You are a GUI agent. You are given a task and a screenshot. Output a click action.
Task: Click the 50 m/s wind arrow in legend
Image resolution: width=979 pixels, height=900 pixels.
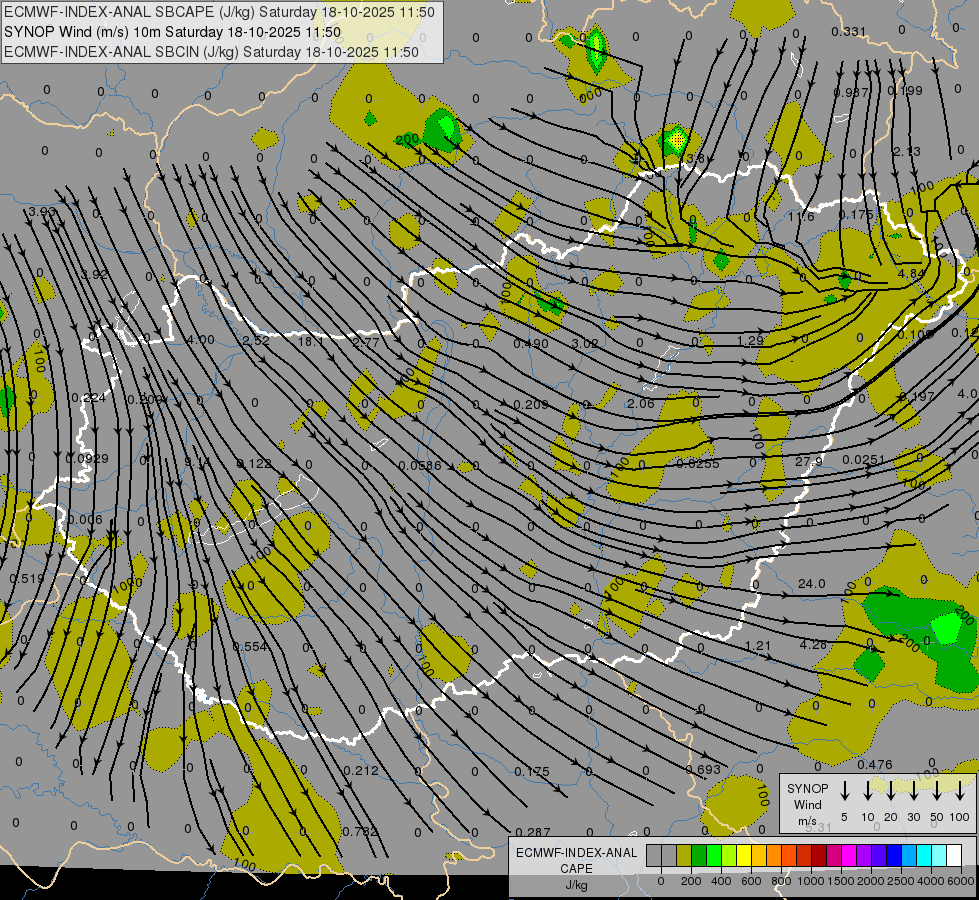(937, 791)
